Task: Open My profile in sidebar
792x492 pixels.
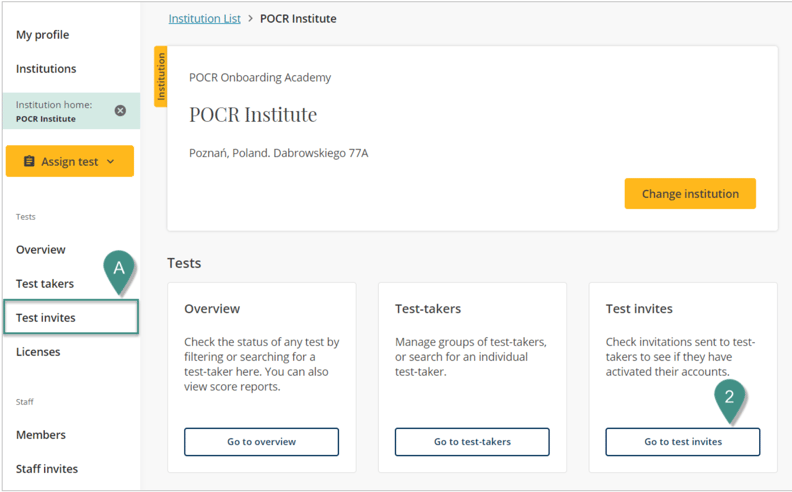Action: 42,35
